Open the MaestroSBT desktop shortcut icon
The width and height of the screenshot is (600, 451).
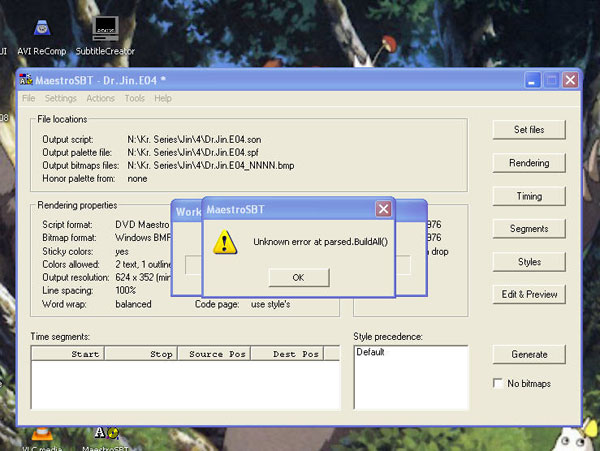[106, 439]
